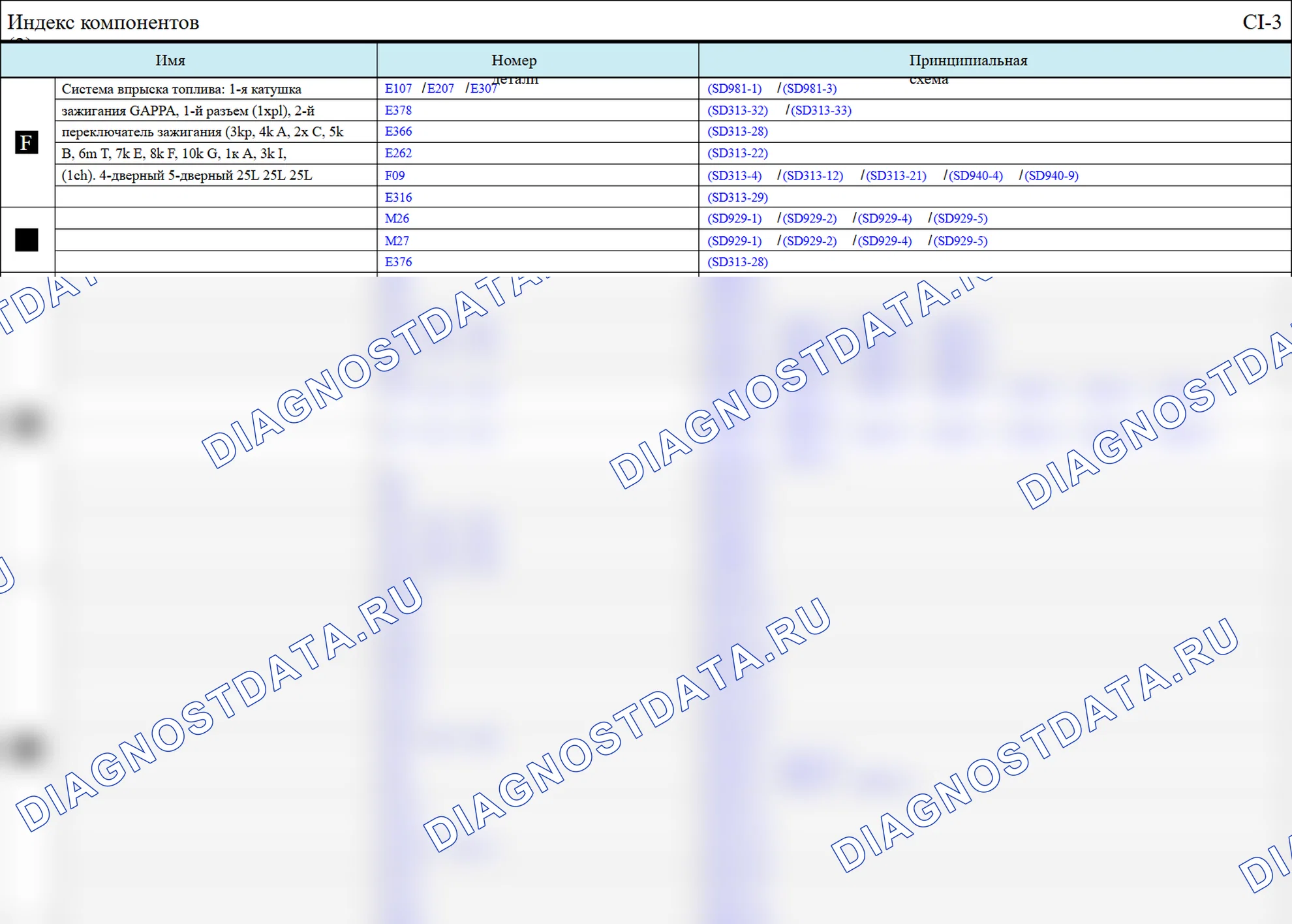The width and height of the screenshot is (1292, 924).
Task: Click the page code "CI-3"
Action: pyautogui.click(x=1262, y=22)
